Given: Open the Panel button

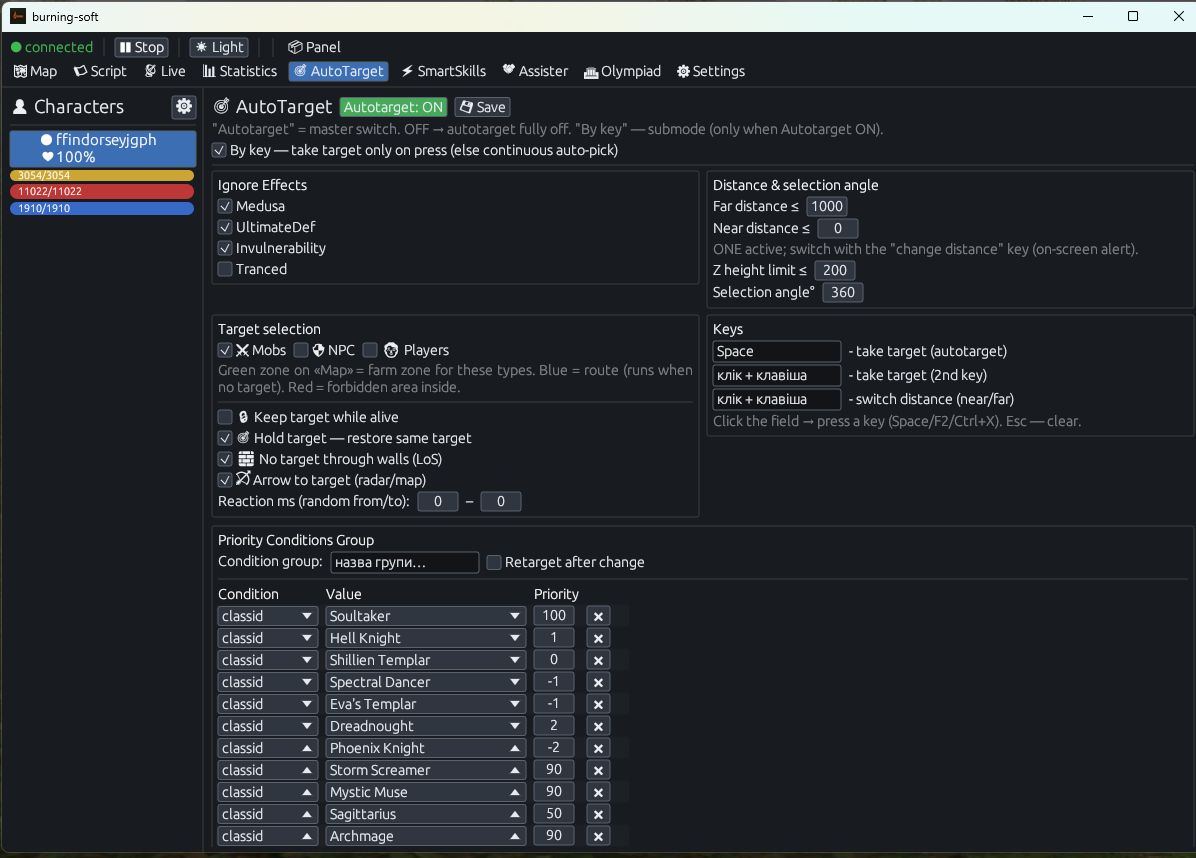Looking at the screenshot, I should tap(314, 47).
